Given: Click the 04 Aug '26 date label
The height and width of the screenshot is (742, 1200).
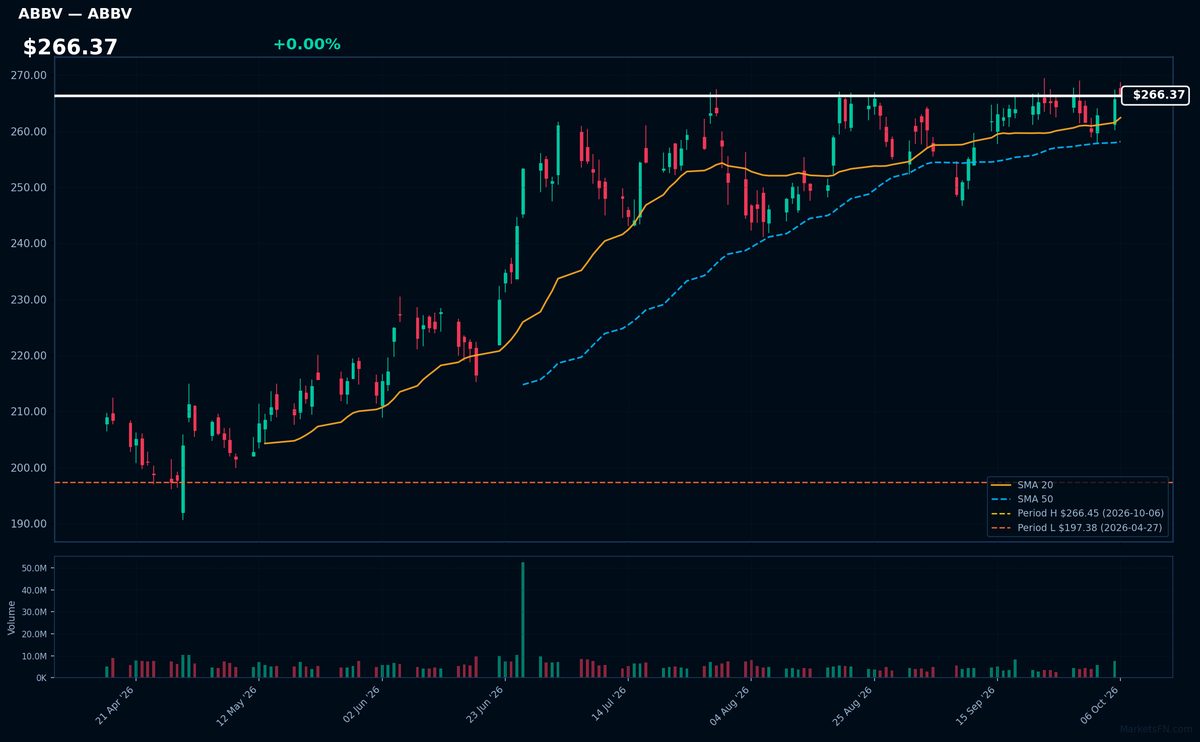Looking at the screenshot, I should (x=731, y=706).
